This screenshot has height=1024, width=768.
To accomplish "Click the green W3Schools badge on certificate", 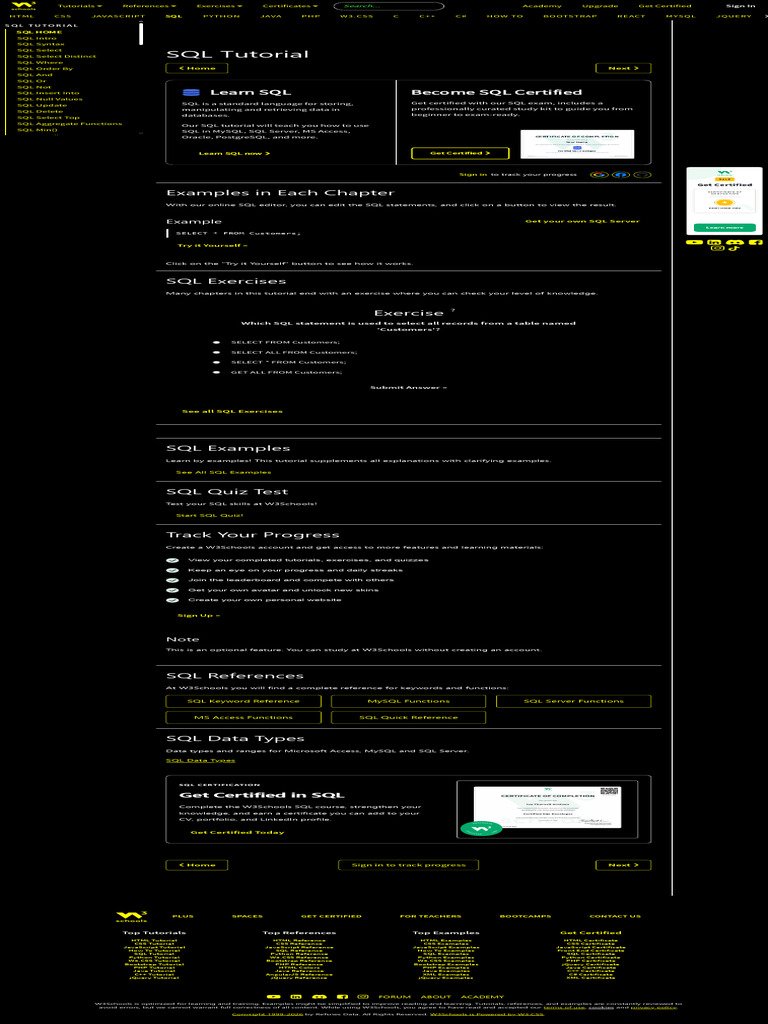I will tap(481, 829).
